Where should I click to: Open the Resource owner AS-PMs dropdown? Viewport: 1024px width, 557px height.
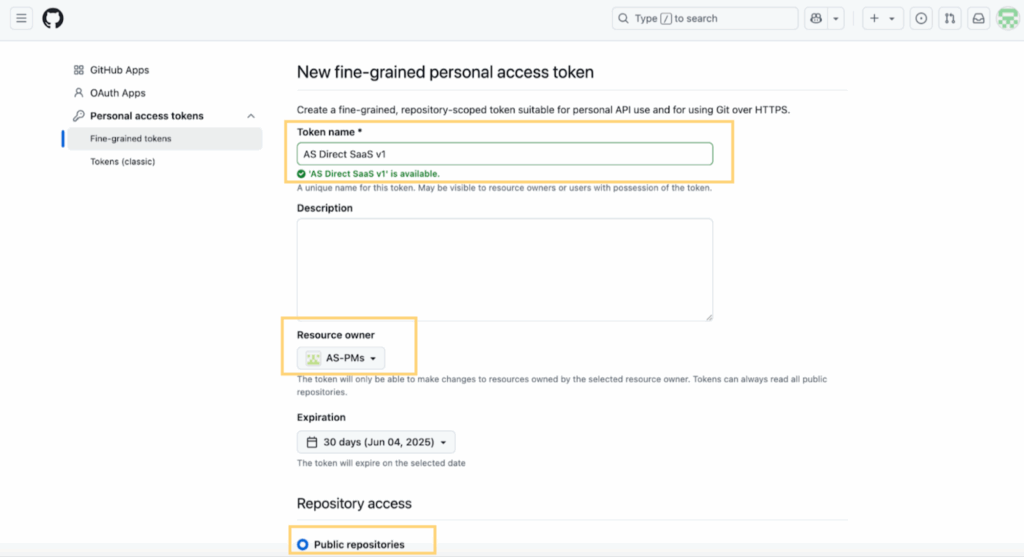pos(341,358)
